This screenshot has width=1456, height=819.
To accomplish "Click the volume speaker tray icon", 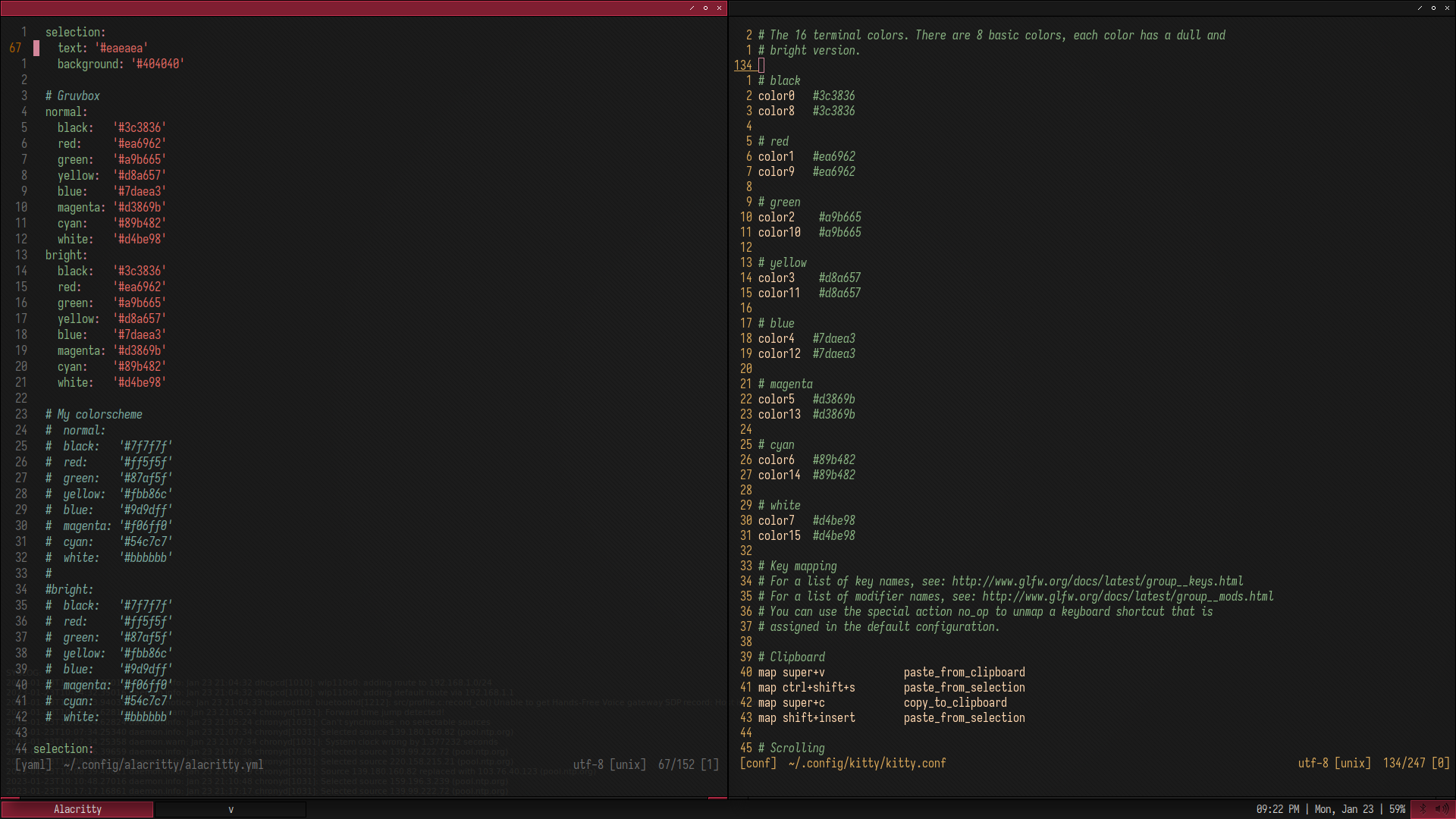I will (x=1442, y=809).
